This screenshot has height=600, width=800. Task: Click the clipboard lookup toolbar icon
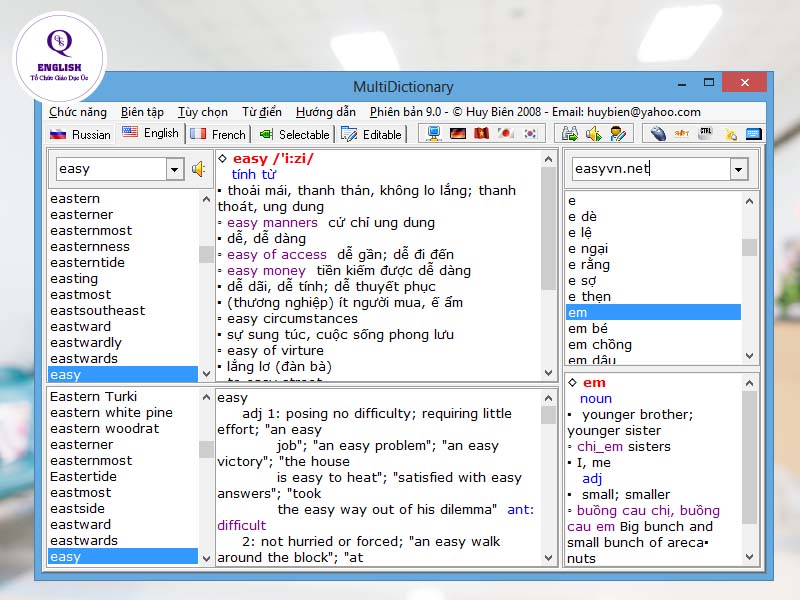click(x=730, y=134)
